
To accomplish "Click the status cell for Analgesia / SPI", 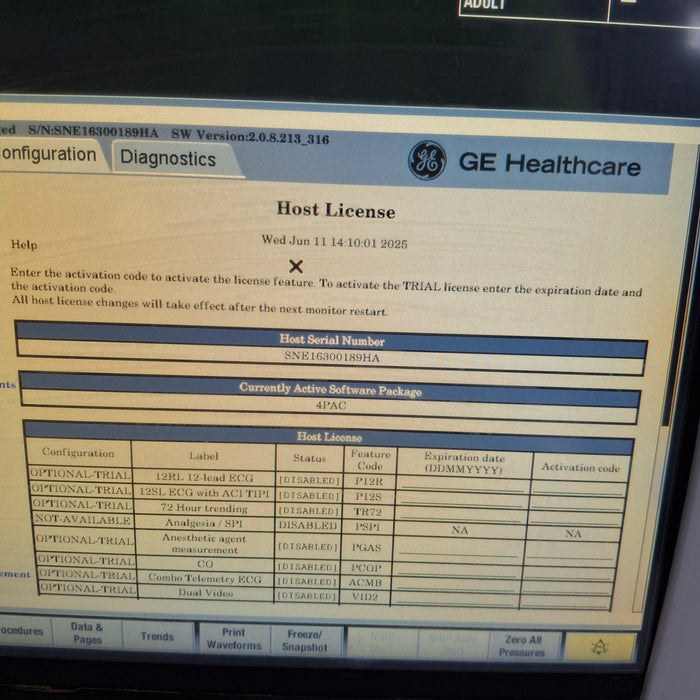I will tap(308, 525).
